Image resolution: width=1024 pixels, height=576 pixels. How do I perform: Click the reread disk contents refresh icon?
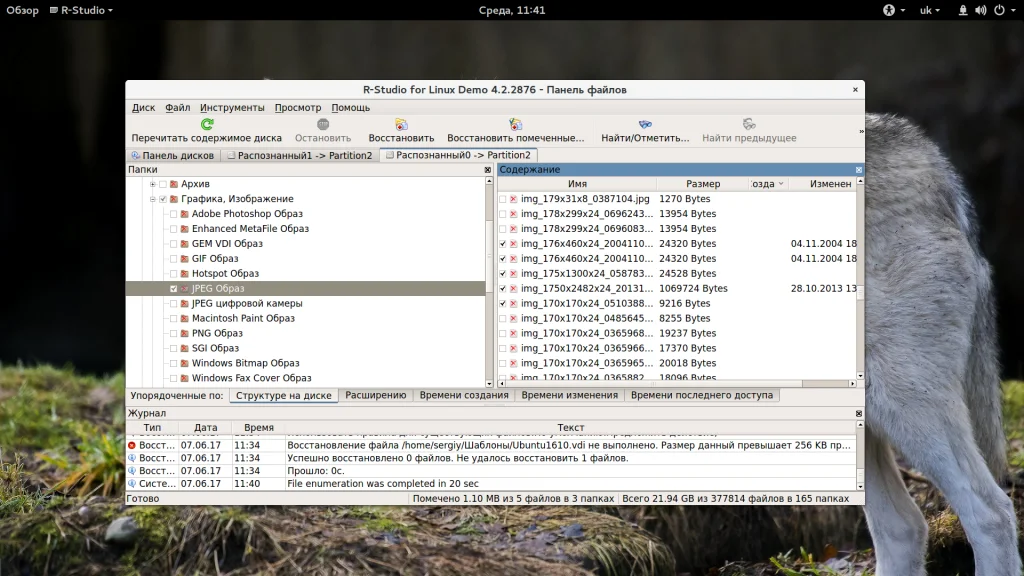(207, 124)
